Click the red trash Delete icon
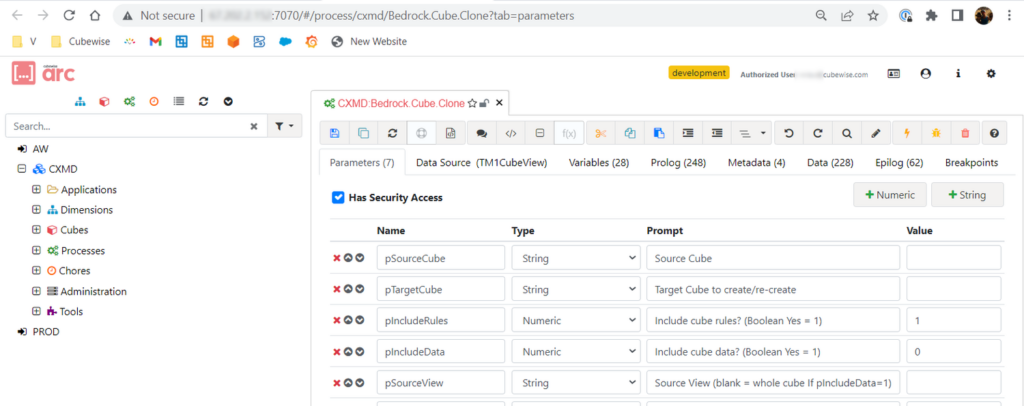Image resolution: width=1024 pixels, height=406 pixels. point(964,133)
